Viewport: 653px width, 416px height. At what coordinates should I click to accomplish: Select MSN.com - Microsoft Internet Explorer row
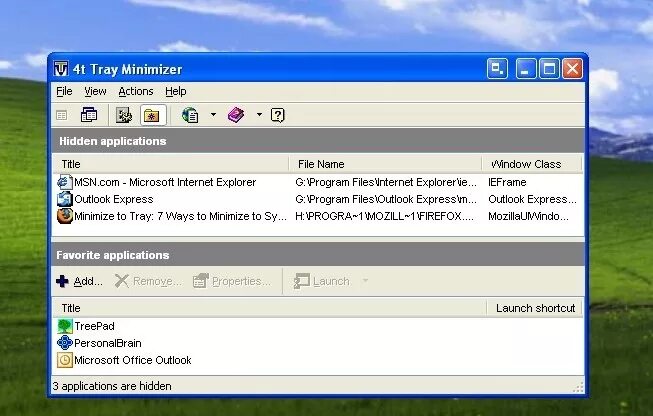(x=317, y=182)
